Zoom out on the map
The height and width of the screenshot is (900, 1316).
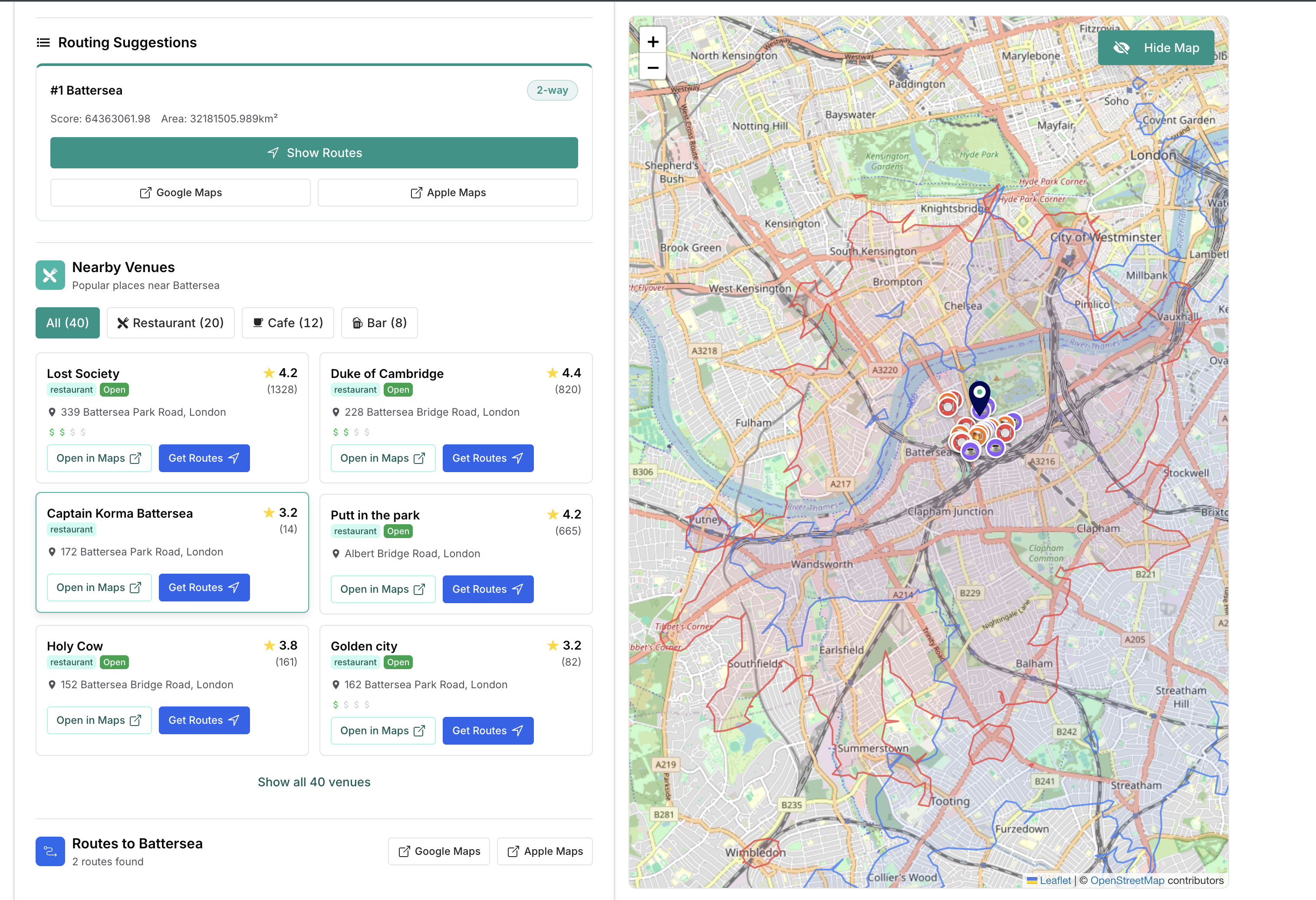click(x=653, y=68)
